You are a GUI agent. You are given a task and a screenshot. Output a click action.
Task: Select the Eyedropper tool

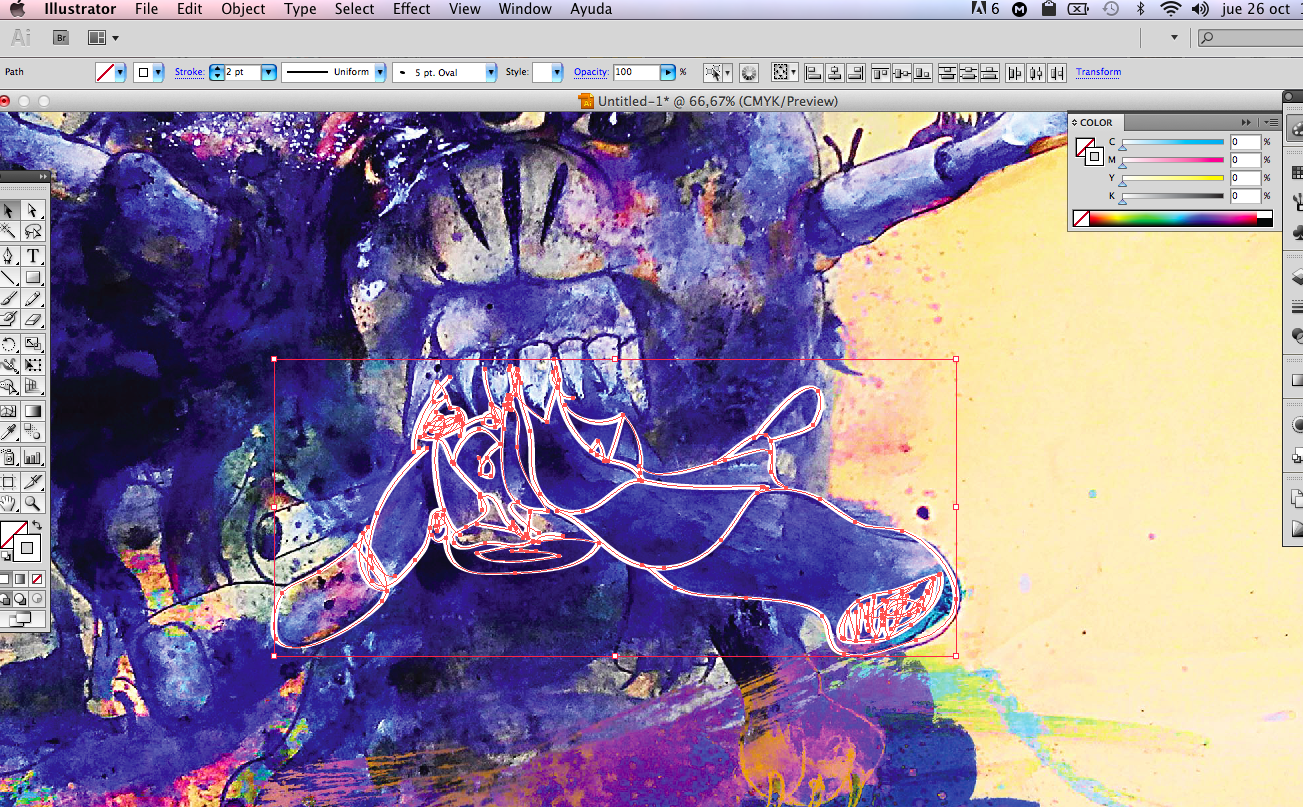[9, 433]
